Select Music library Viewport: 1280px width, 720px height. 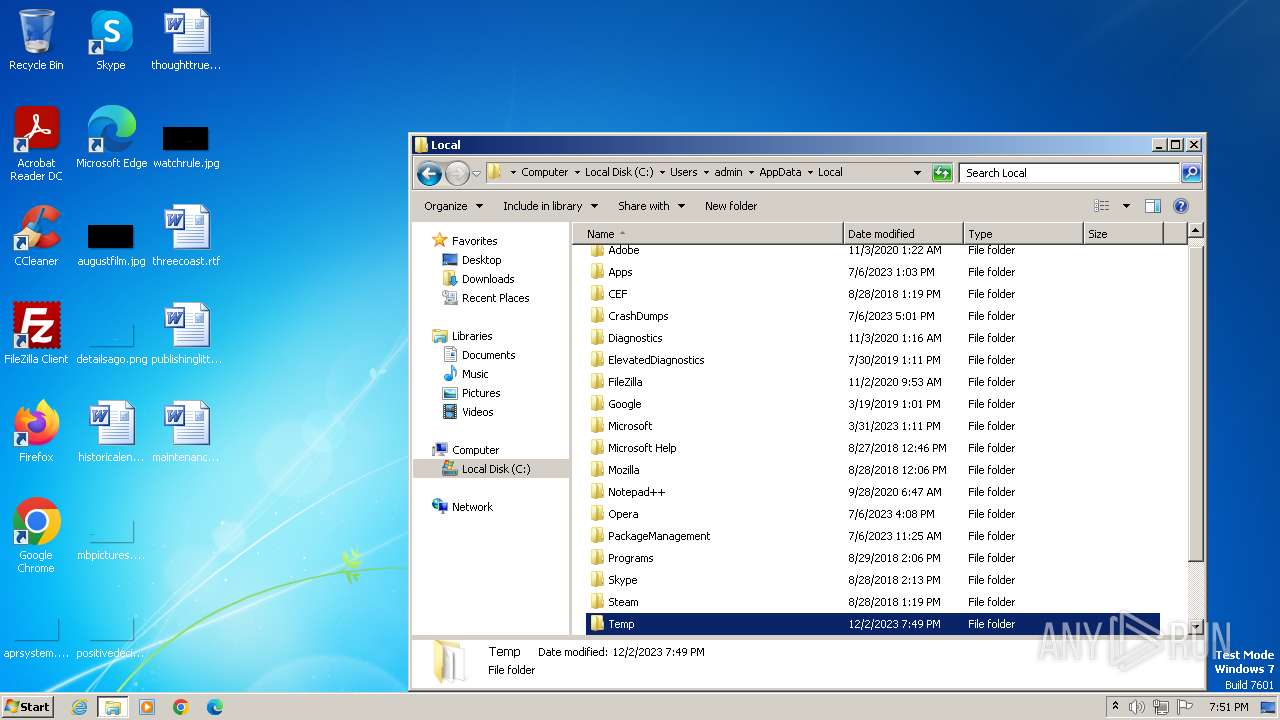(475, 374)
